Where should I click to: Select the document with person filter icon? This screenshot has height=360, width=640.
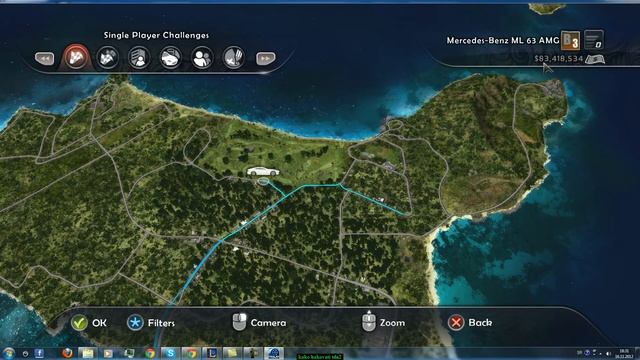click(x=139, y=57)
